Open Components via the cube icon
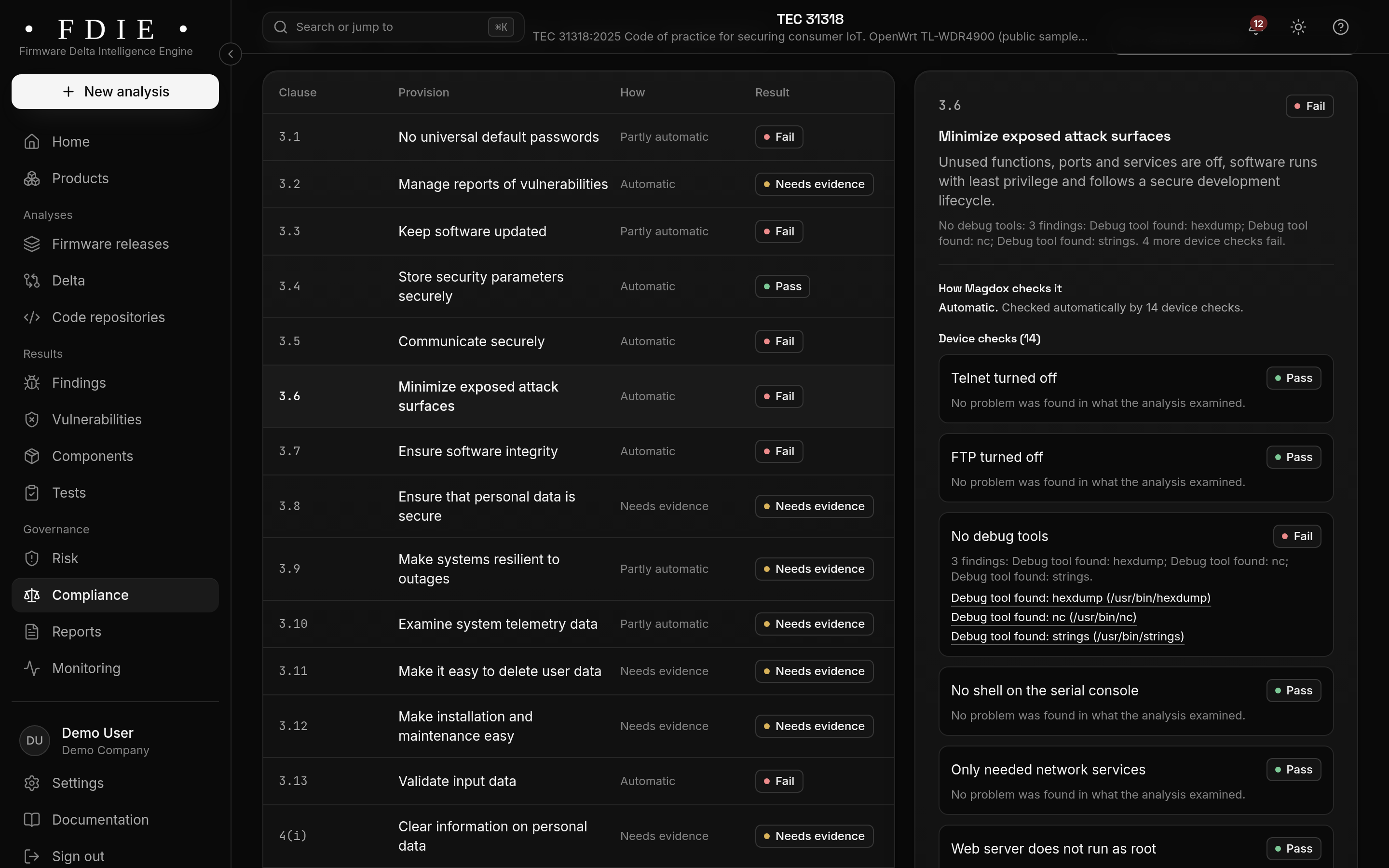Viewport: 1389px width, 868px height. coord(32,456)
